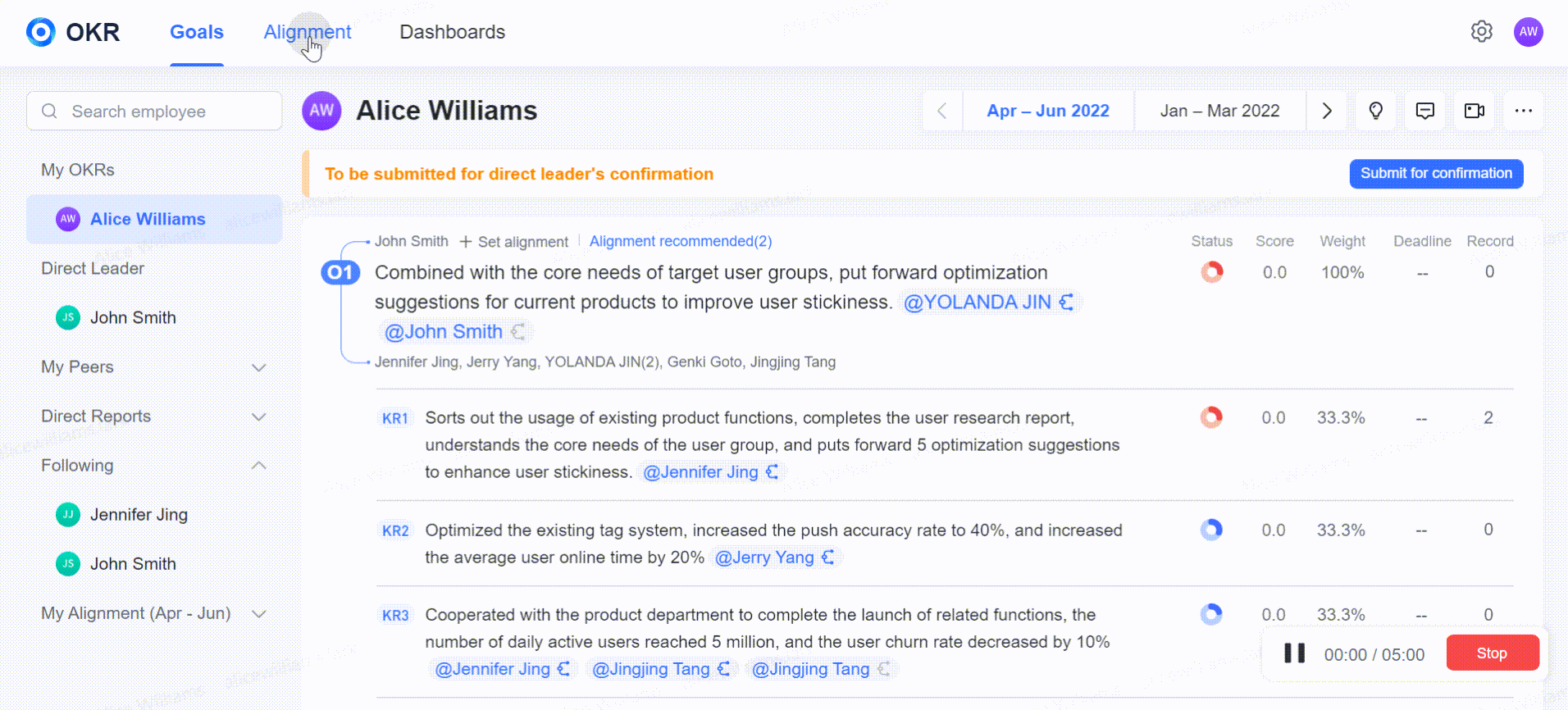Click the Search employee field

(154, 112)
